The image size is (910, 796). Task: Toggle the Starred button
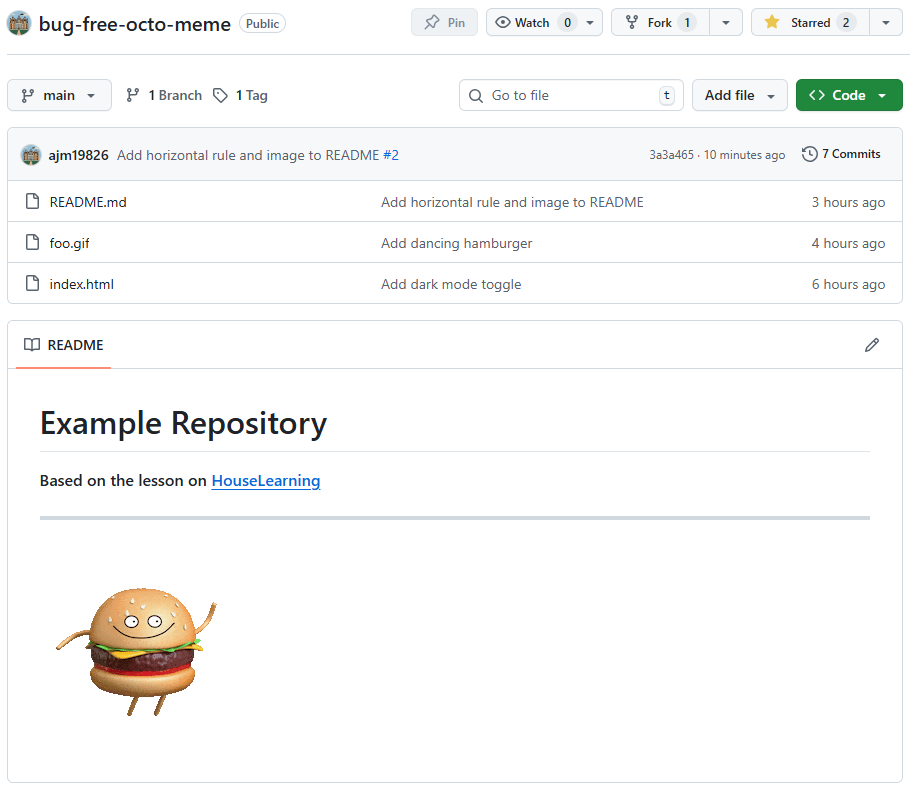810,22
